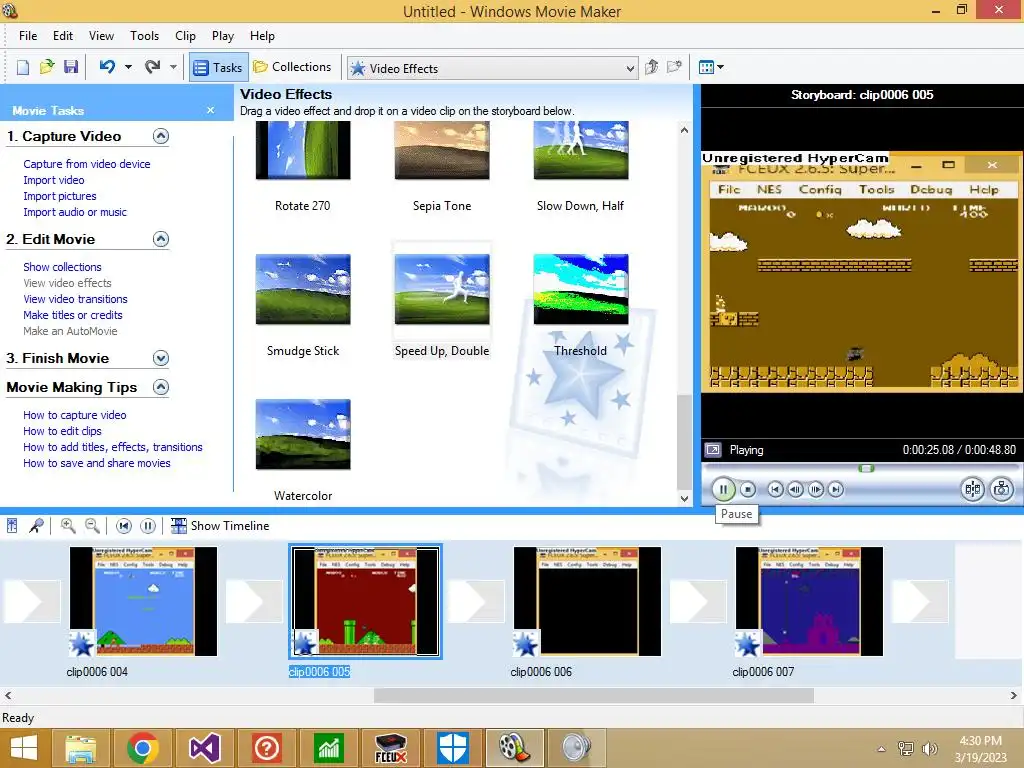
Task: Create a new project with the toolbar icon
Action: pos(22,67)
